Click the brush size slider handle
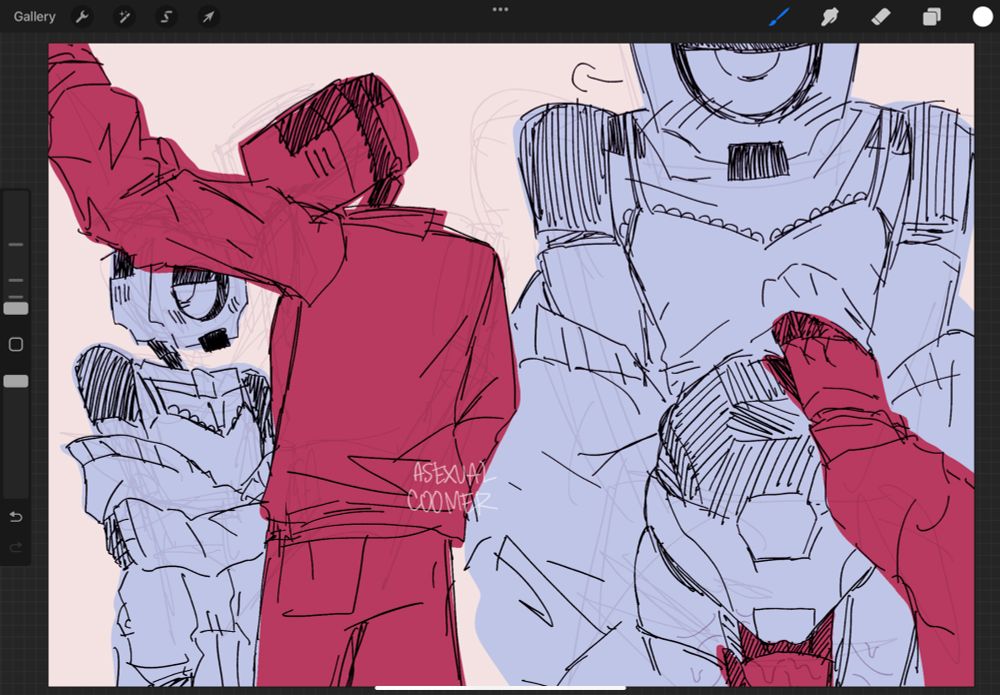The width and height of the screenshot is (1000, 695). [16, 309]
